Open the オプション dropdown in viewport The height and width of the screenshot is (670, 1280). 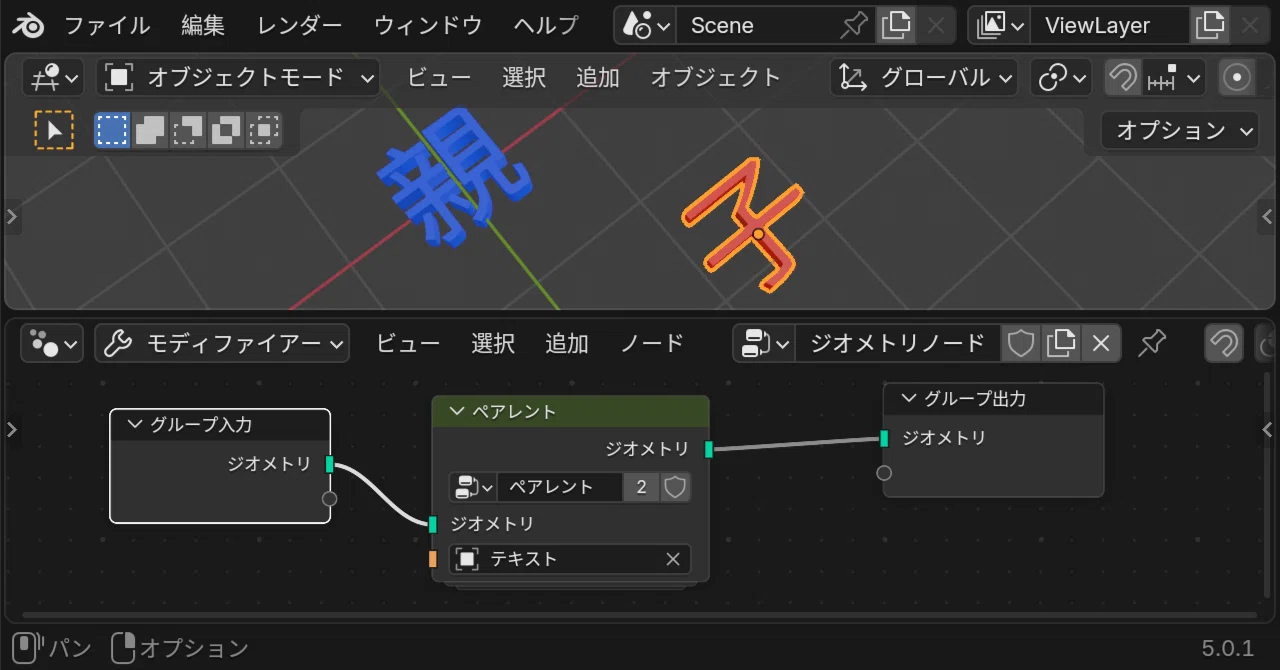pos(1180,130)
